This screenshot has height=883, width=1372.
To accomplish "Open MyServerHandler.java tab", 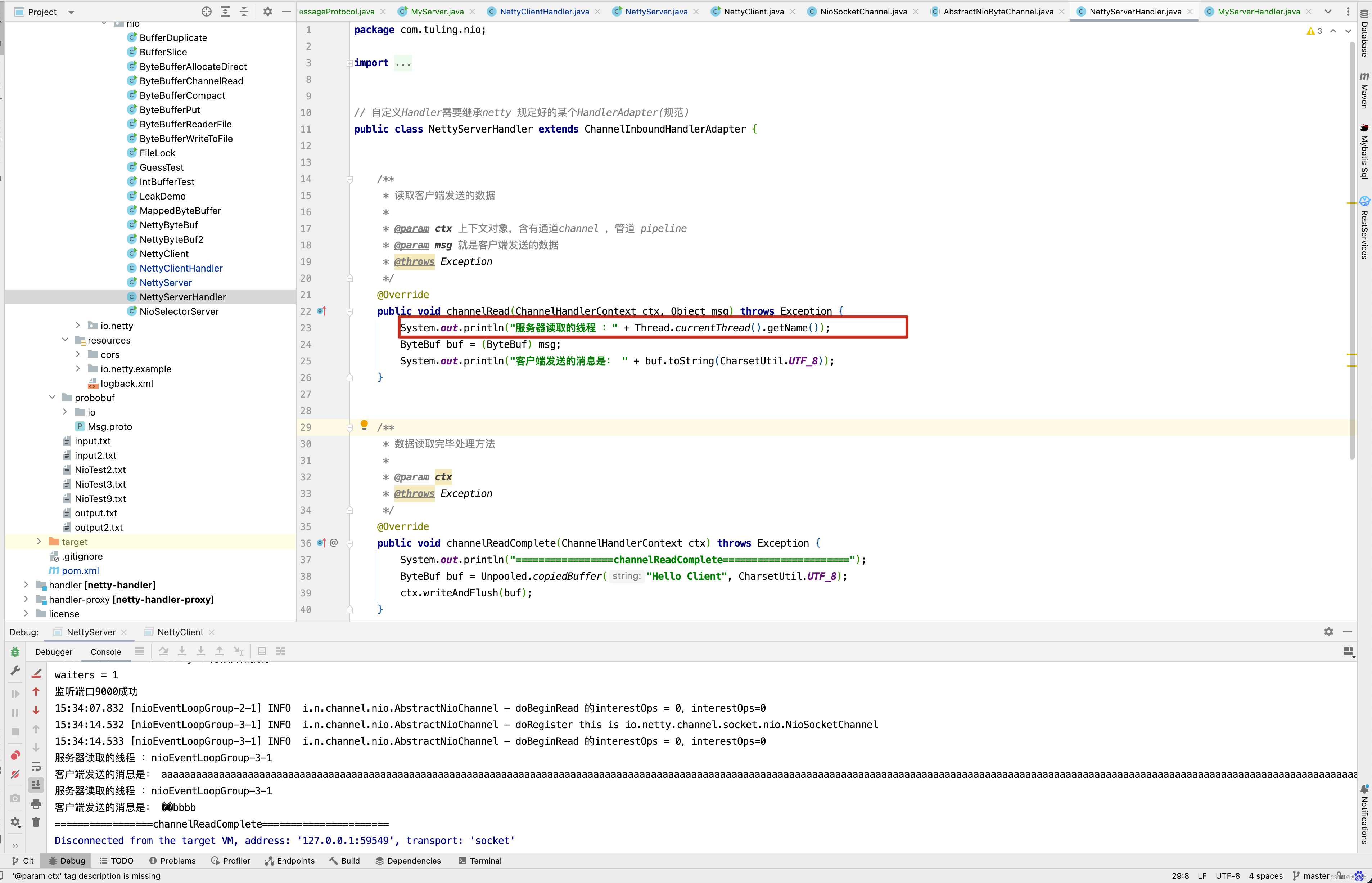I will coord(1259,12).
